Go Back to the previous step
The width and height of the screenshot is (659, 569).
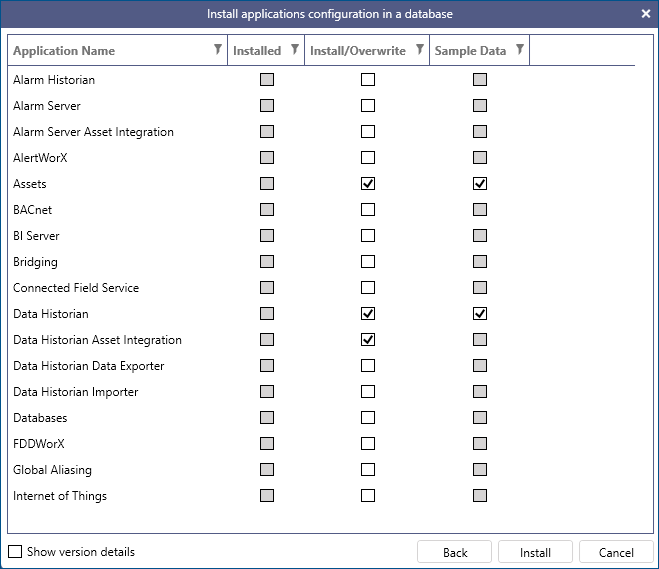click(454, 552)
